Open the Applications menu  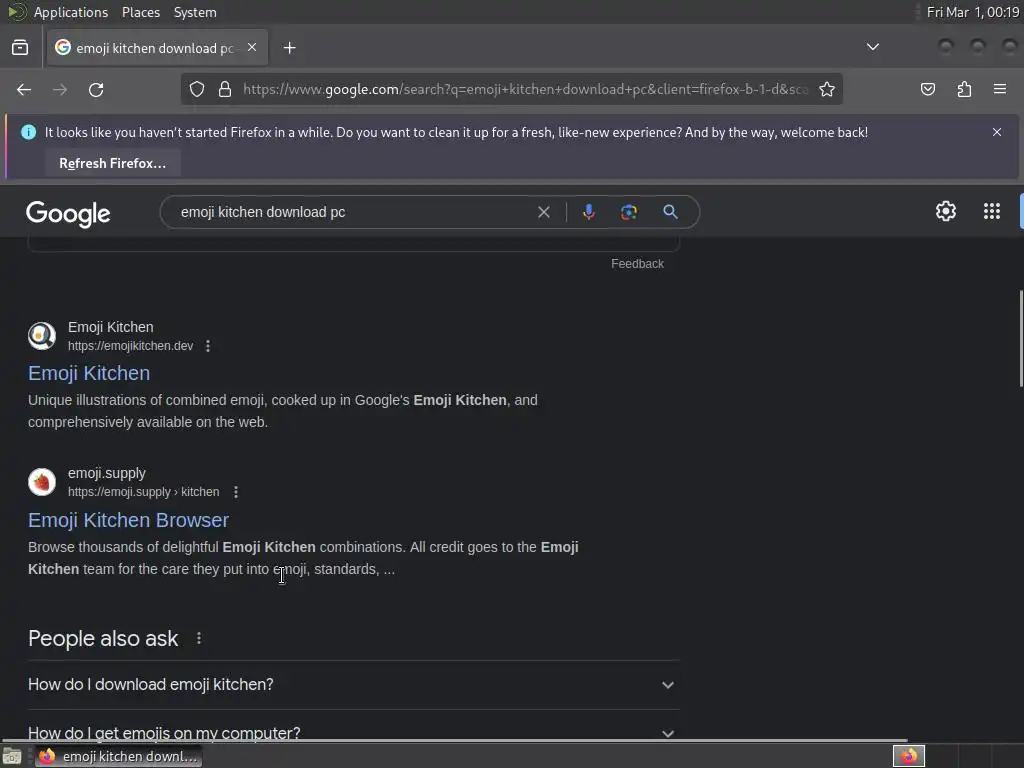pyautogui.click(x=71, y=12)
